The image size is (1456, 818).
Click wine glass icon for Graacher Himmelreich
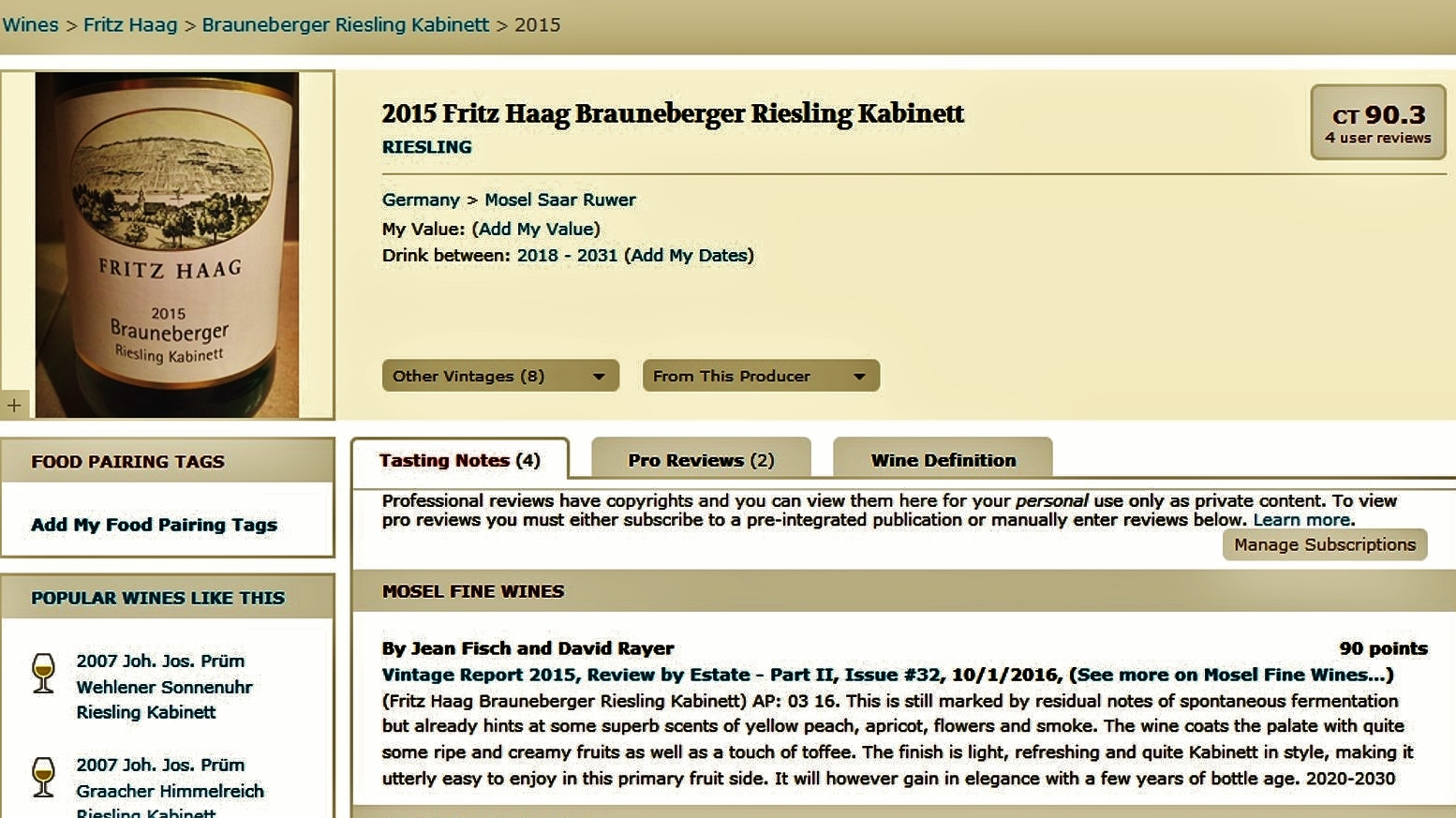[x=43, y=777]
